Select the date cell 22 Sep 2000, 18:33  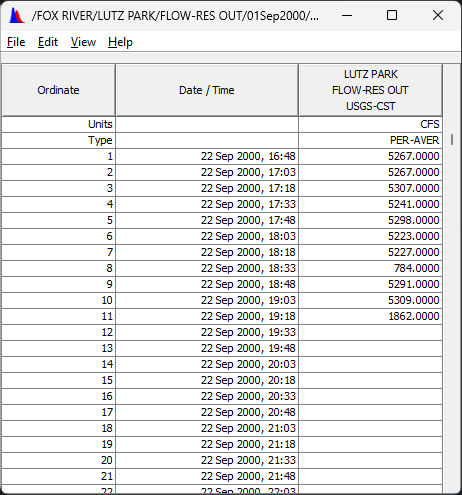point(207,268)
